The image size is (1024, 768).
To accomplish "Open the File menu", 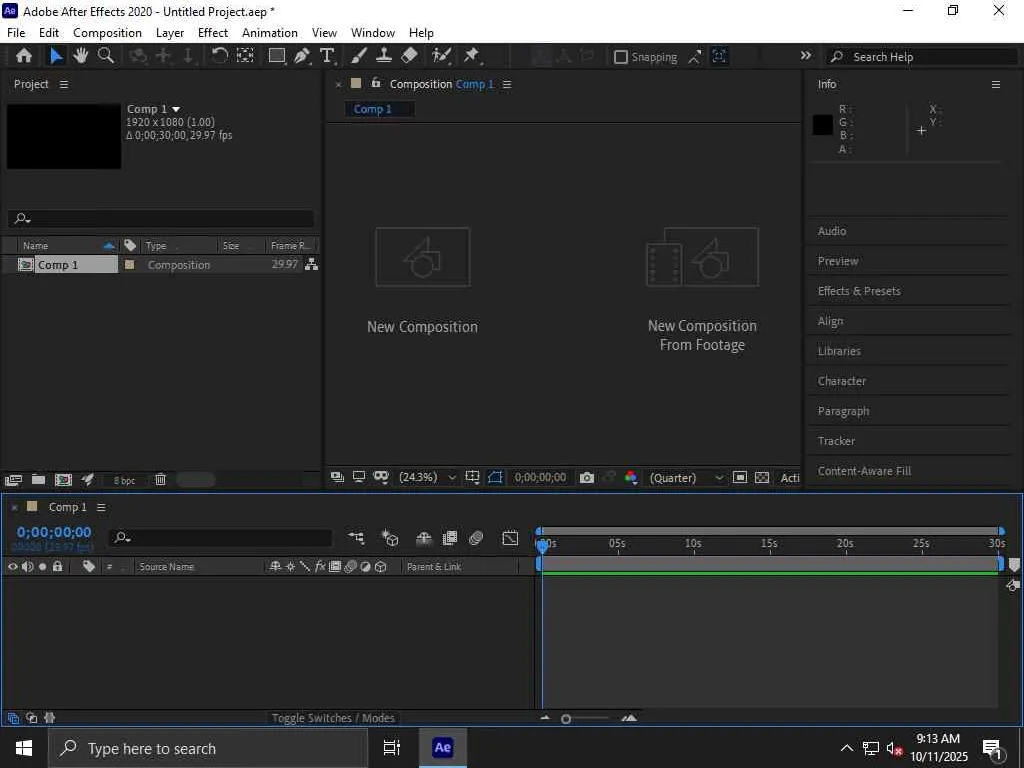I will pos(16,33).
